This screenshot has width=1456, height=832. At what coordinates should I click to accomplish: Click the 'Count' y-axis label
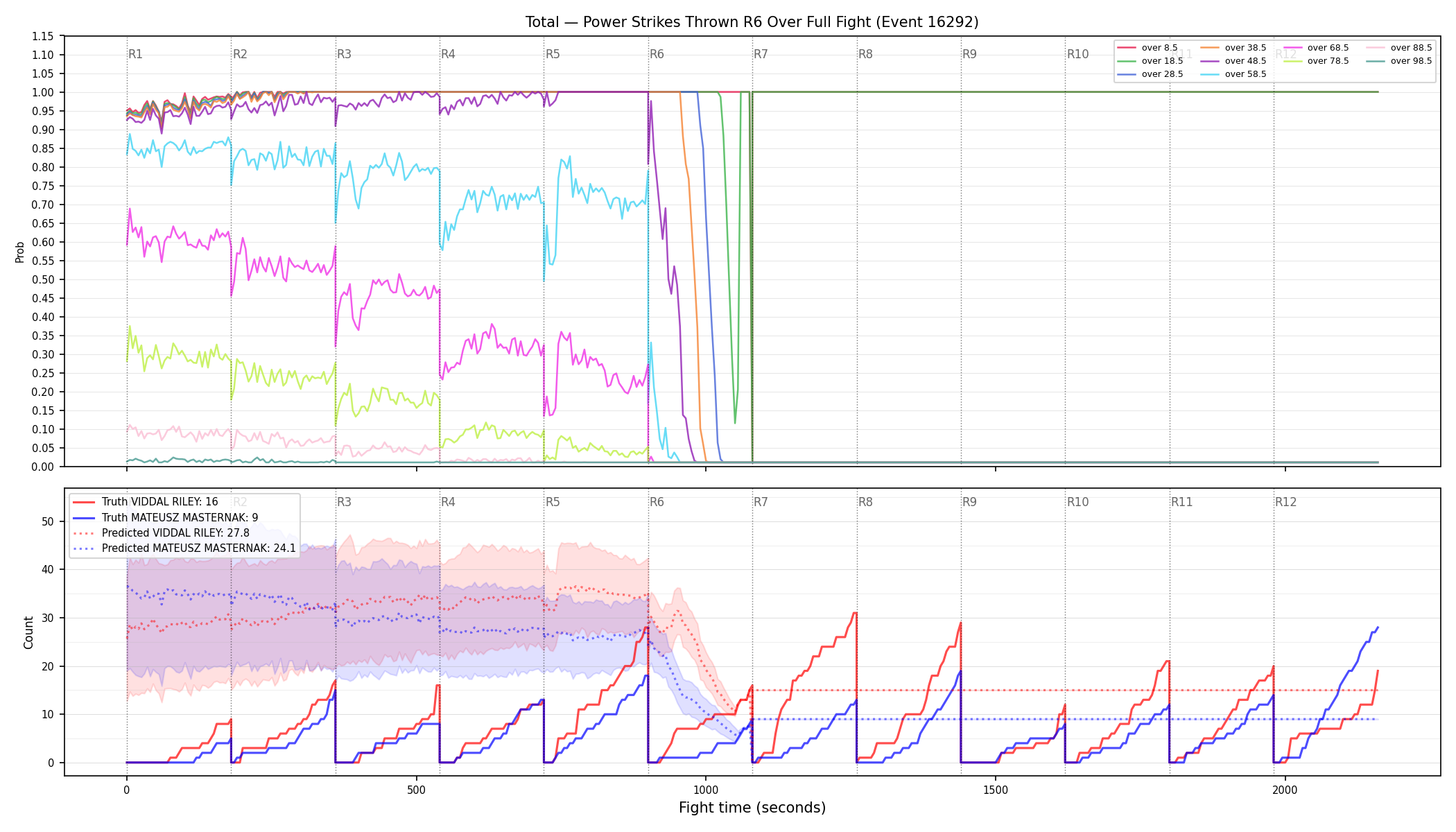28,632
